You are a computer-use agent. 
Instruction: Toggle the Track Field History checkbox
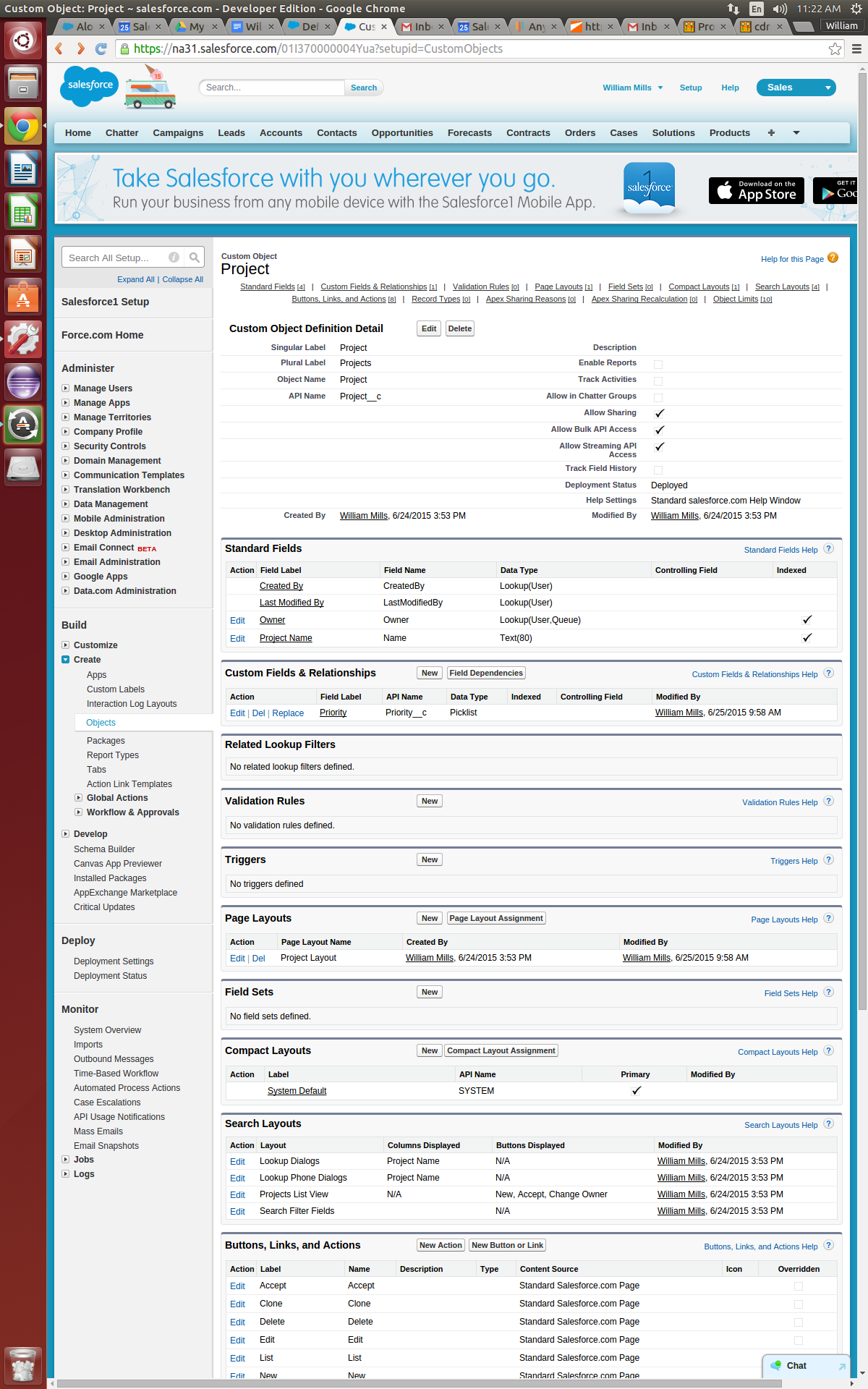(658, 470)
